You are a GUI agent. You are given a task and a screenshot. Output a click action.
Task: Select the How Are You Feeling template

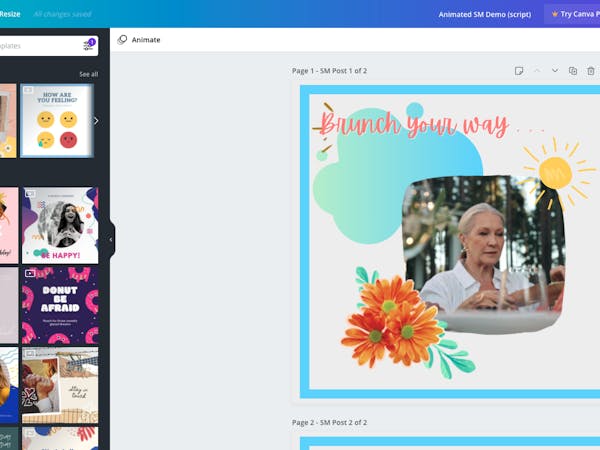coord(57,121)
